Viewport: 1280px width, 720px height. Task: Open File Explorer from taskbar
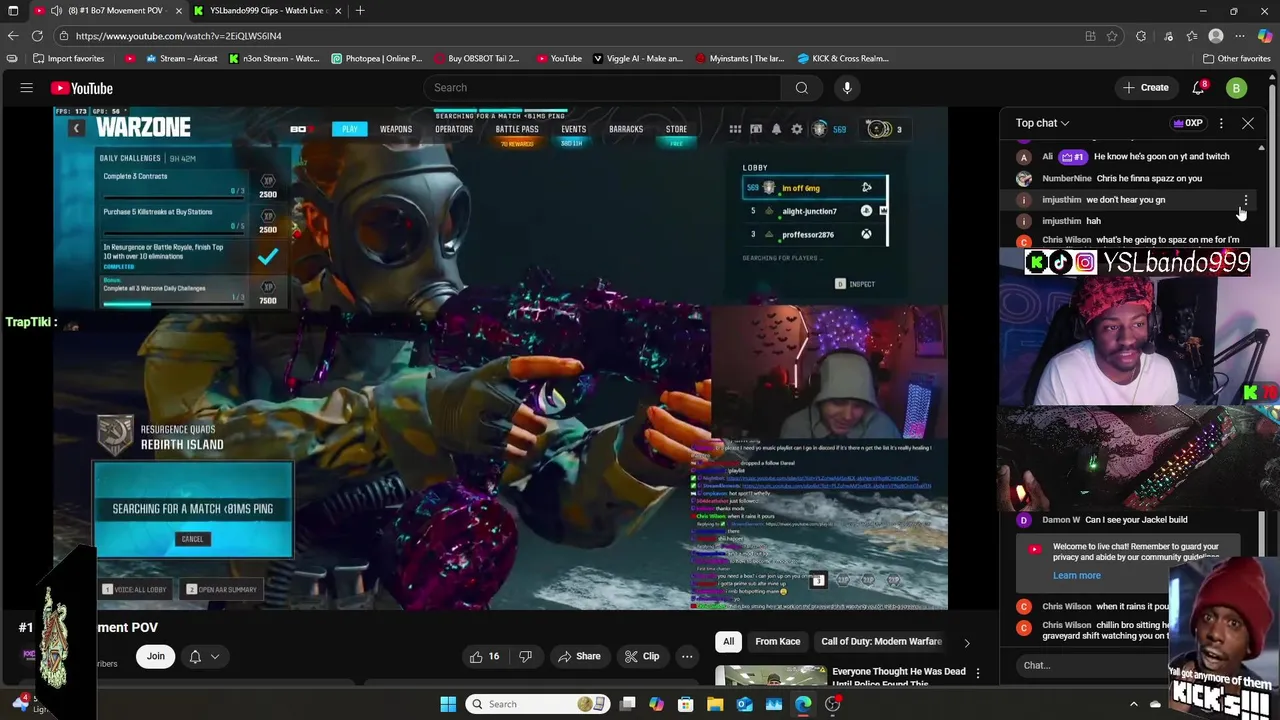tap(715, 704)
